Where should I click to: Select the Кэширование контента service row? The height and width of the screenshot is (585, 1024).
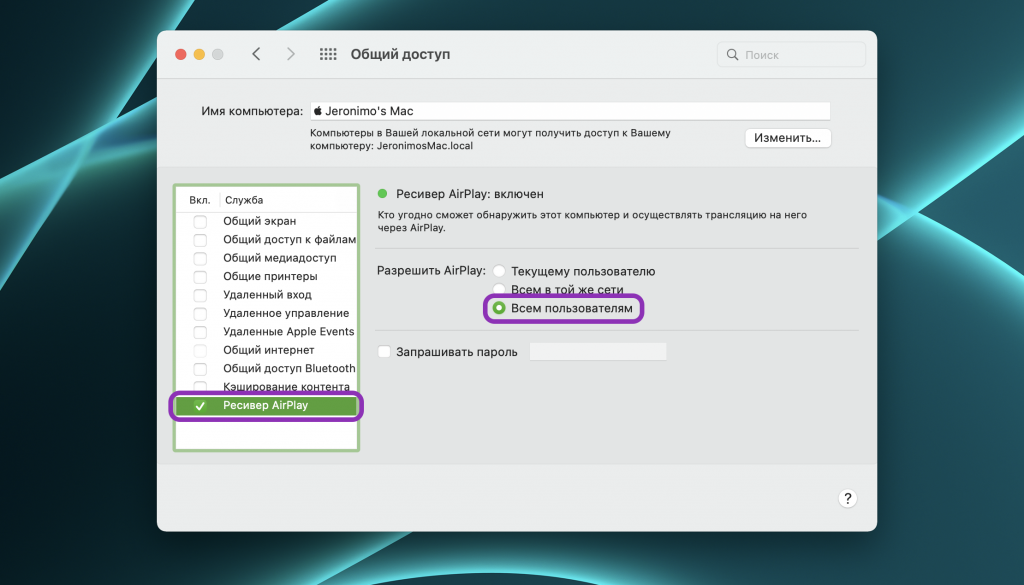[x=266, y=387]
